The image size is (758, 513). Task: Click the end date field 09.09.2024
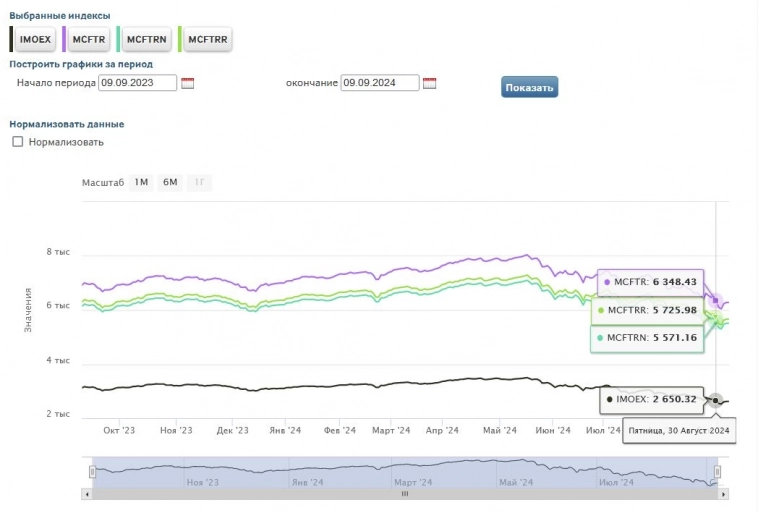pyautogui.click(x=379, y=83)
